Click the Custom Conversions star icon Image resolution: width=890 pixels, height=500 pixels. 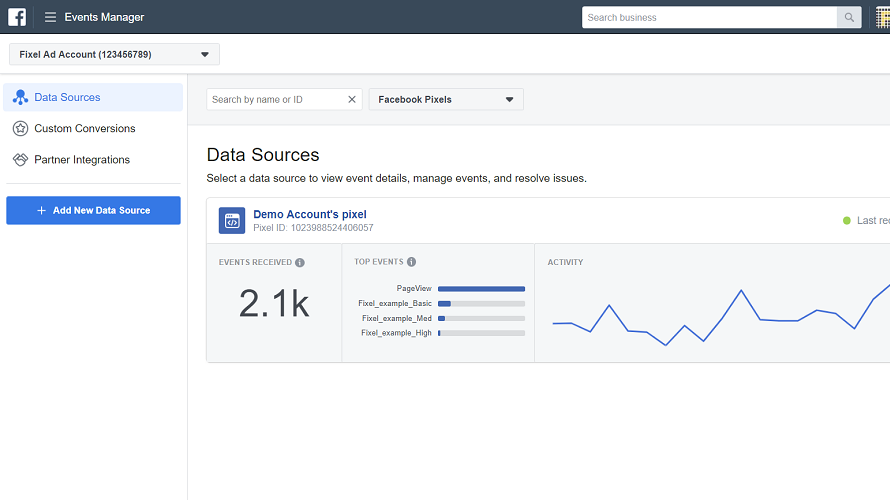coord(20,129)
